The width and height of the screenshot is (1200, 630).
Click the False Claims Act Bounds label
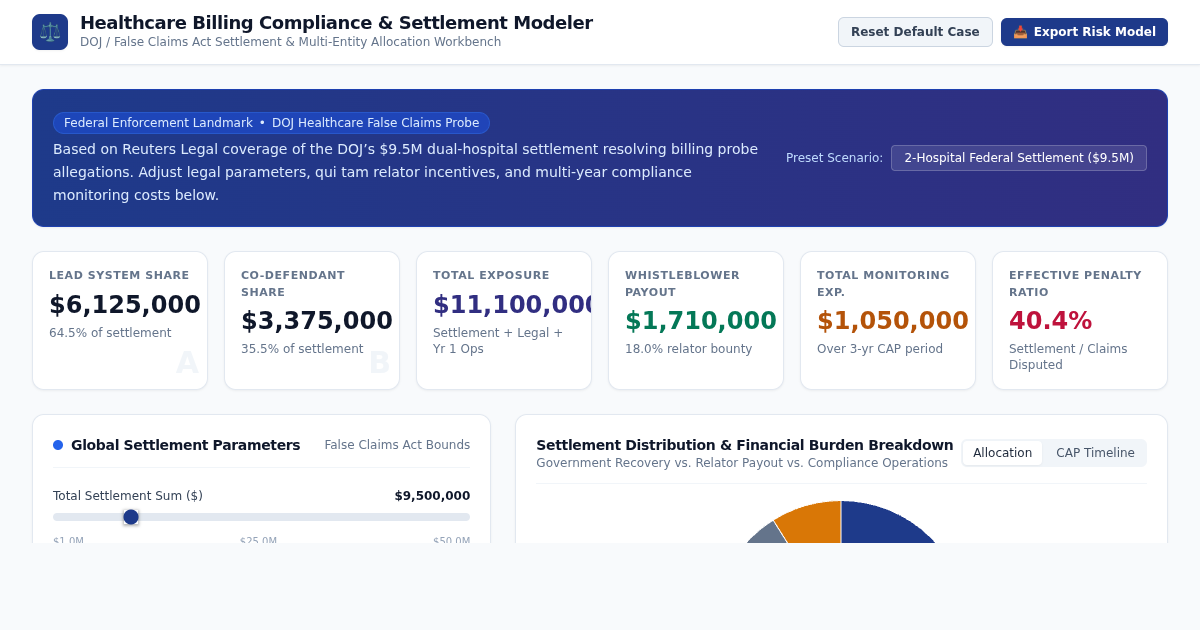(x=397, y=445)
